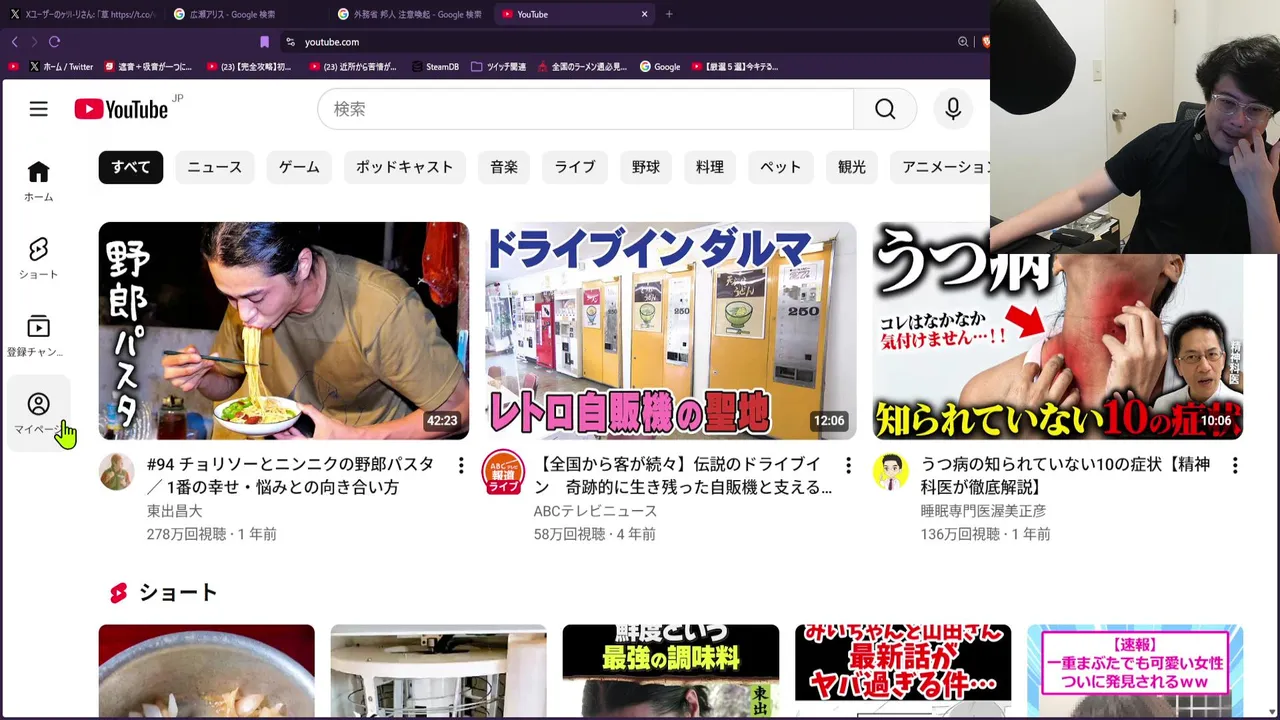Click browser back arrow

pyautogui.click(x=14, y=42)
